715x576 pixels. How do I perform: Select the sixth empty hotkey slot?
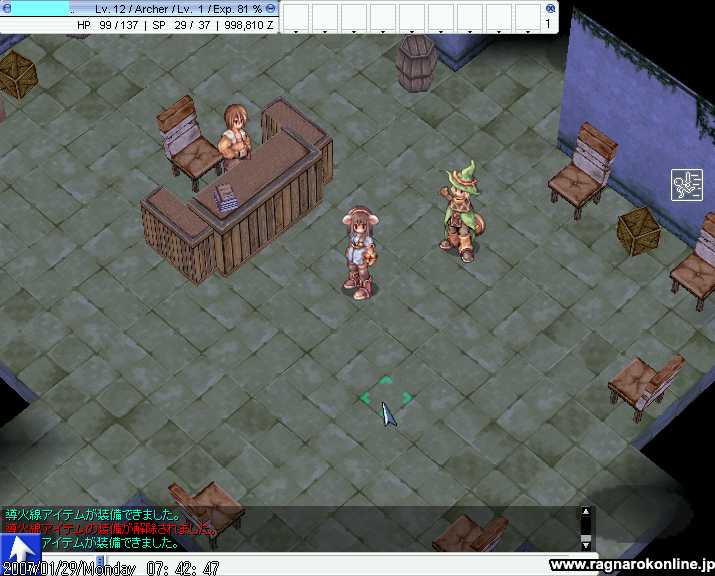coord(441,18)
